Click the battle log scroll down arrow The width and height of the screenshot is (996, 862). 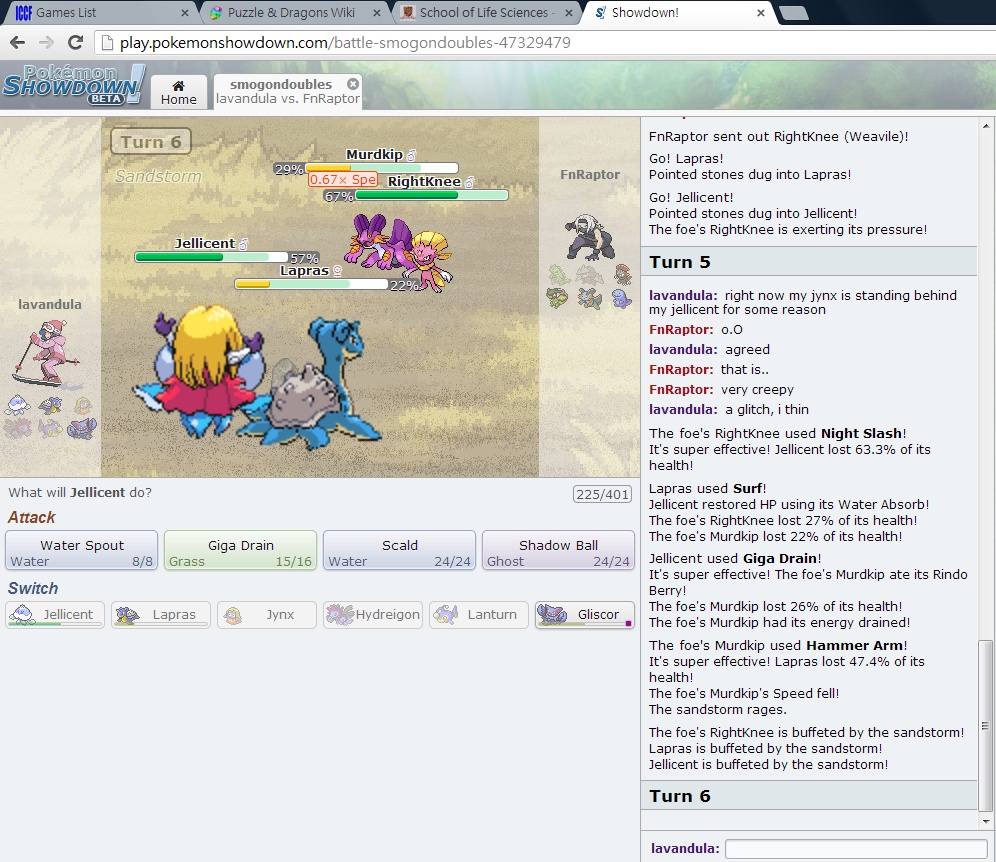point(986,821)
